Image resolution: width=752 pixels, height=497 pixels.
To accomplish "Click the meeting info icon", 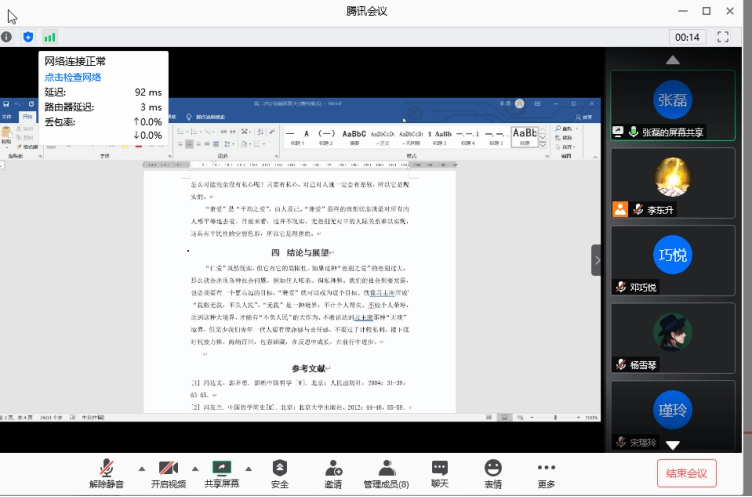I will pyautogui.click(x=7, y=37).
